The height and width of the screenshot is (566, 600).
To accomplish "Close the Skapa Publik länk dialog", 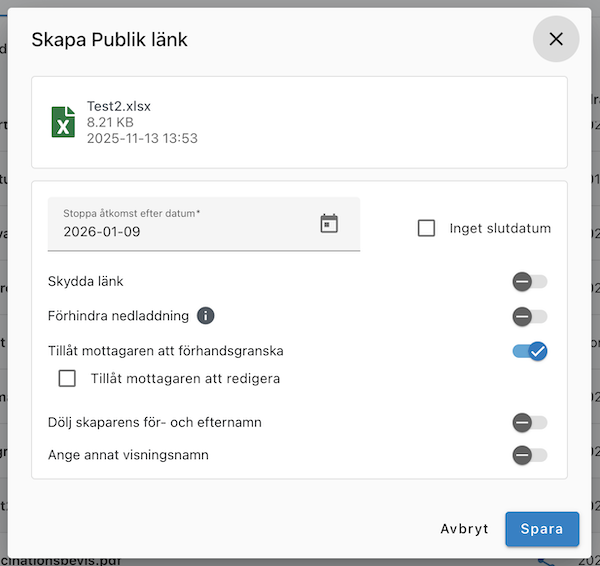I will pyautogui.click(x=556, y=39).
